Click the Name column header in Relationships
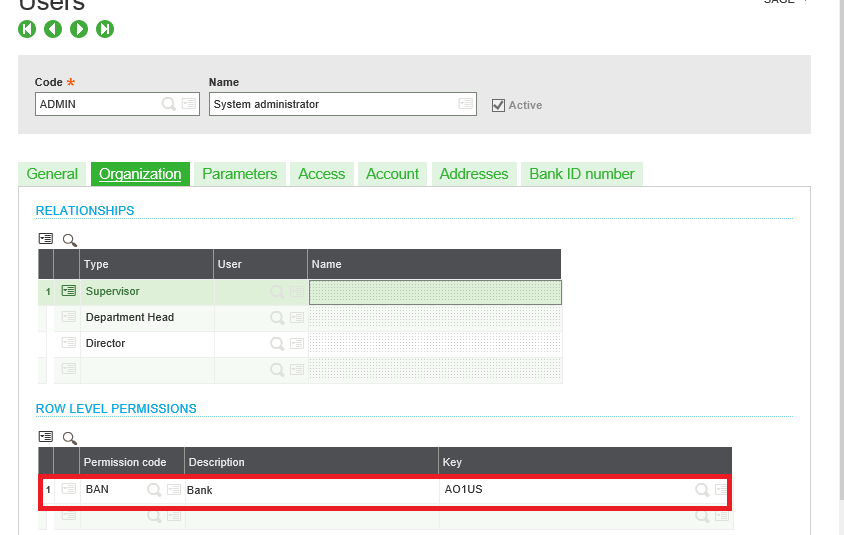The image size is (844, 535). [x=434, y=264]
